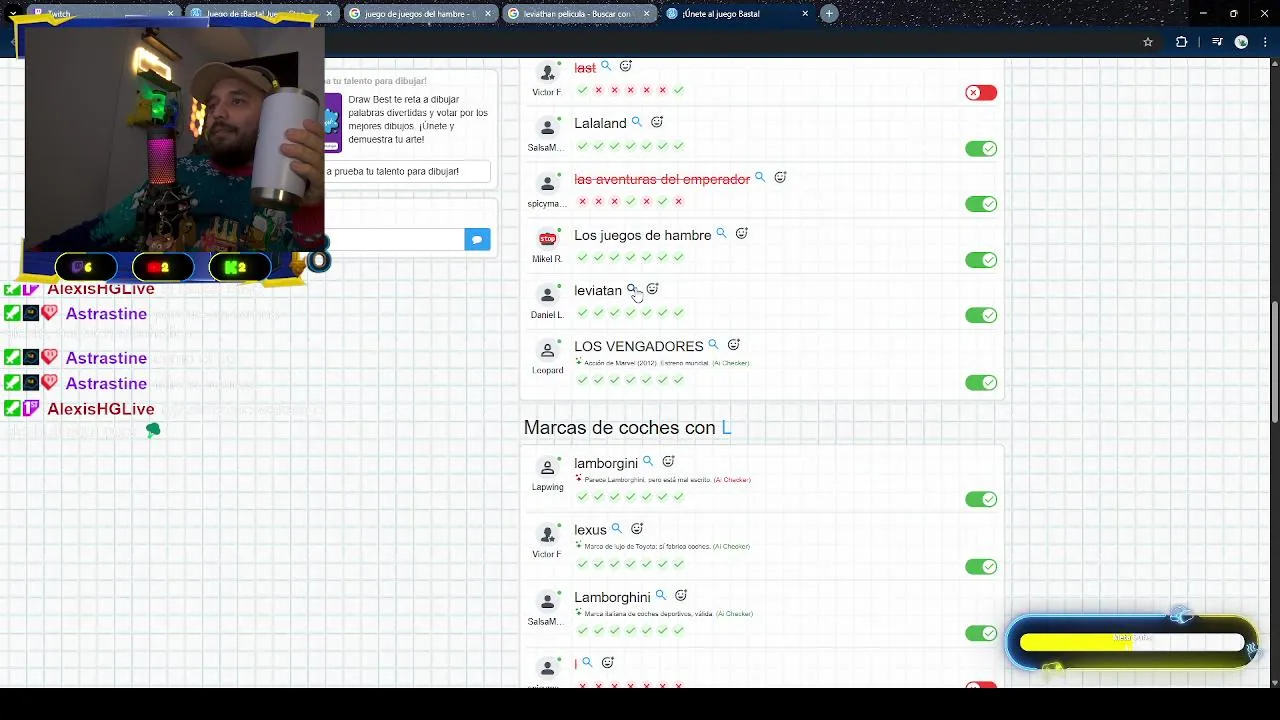1280x720 pixels.
Task: Switch off 'Los juegos de hambre' approval
Action: 981,260
